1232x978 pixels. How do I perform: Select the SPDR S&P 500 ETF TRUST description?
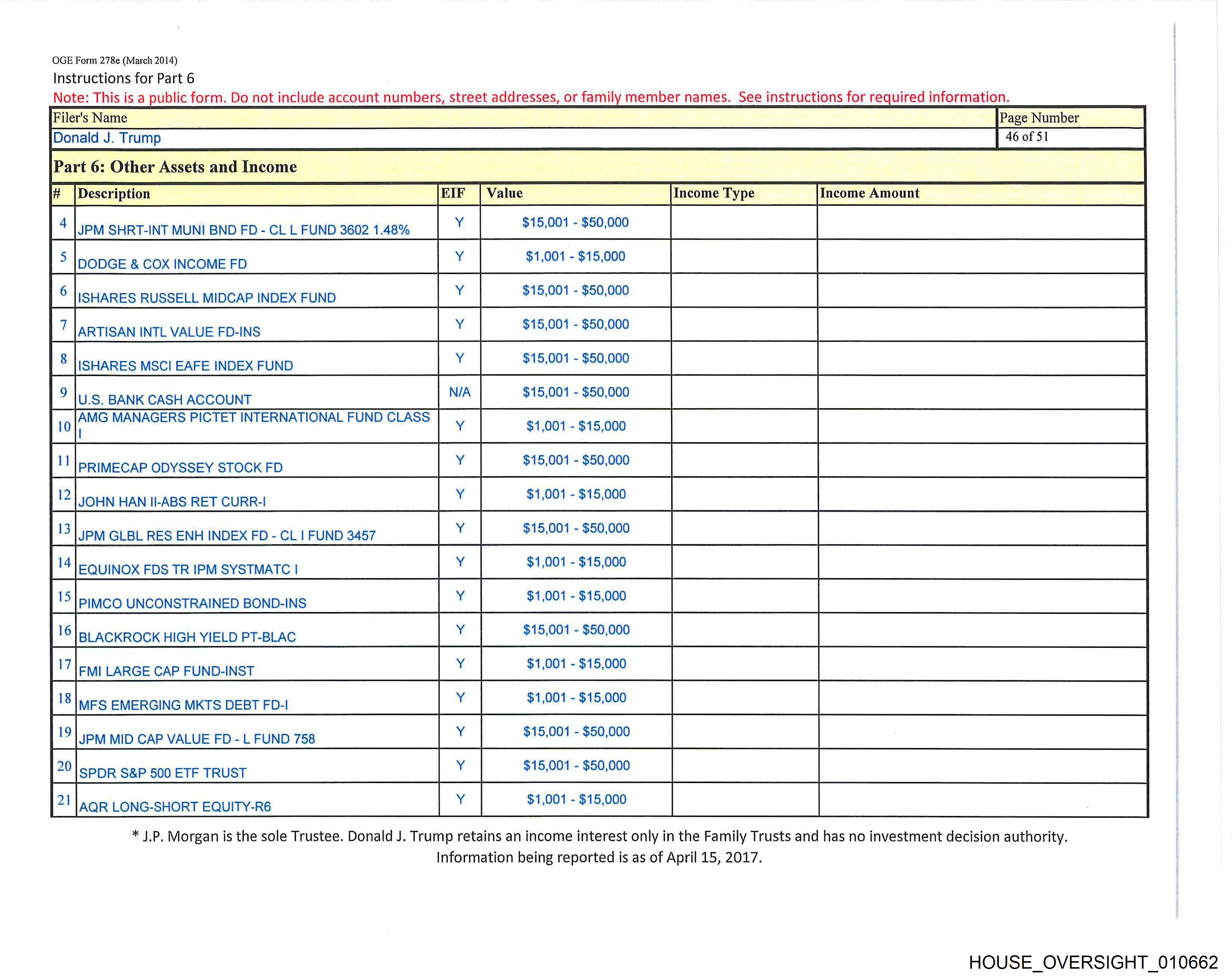tap(163, 773)
